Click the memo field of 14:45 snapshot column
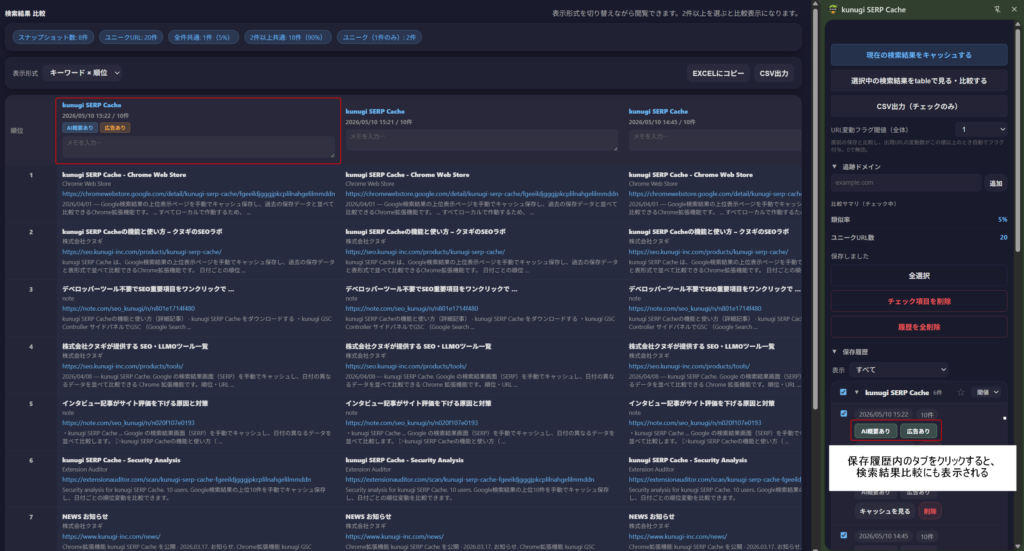 (715, 140)
